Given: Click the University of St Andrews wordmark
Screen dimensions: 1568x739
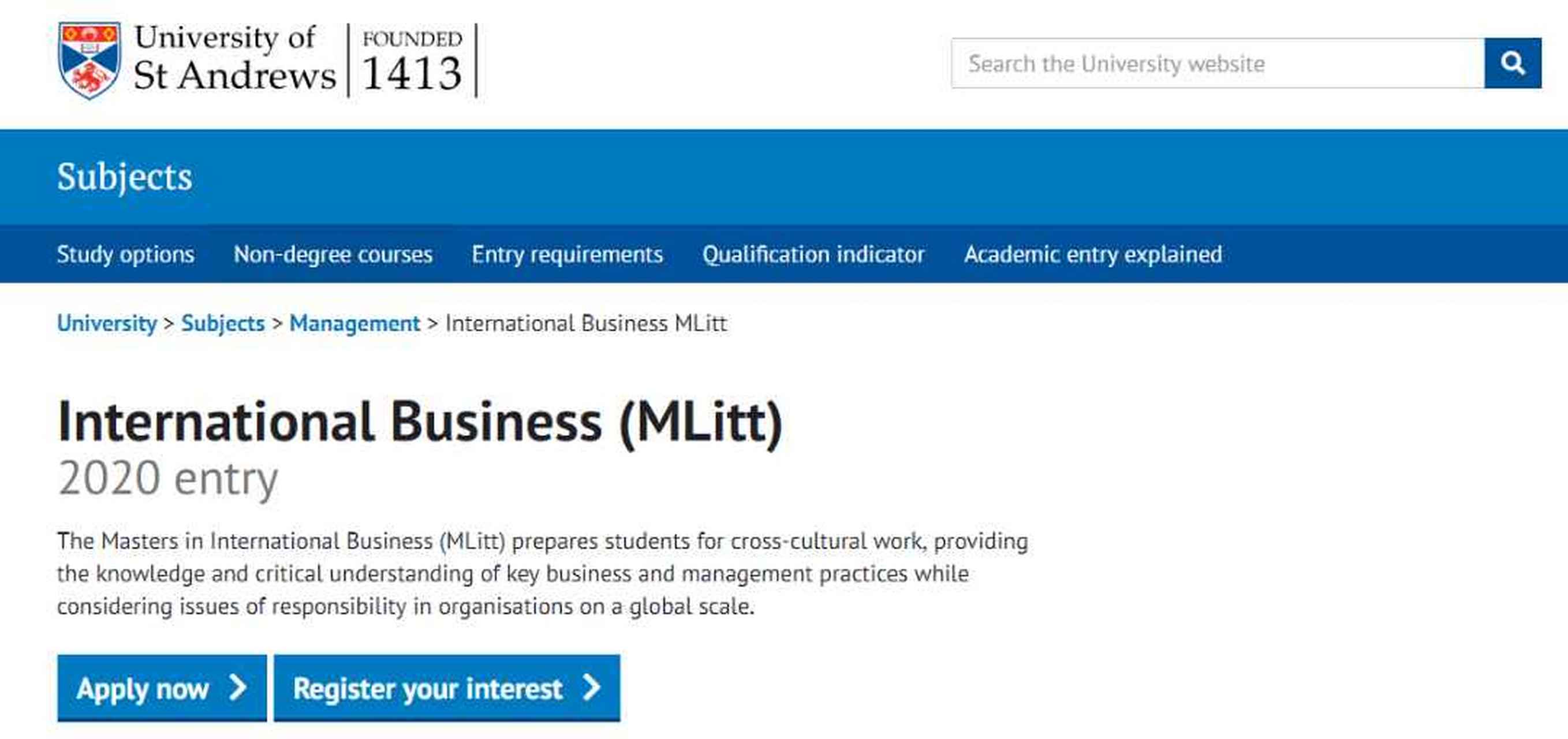Looking at the screenshot, I should [x=234, y=58].
